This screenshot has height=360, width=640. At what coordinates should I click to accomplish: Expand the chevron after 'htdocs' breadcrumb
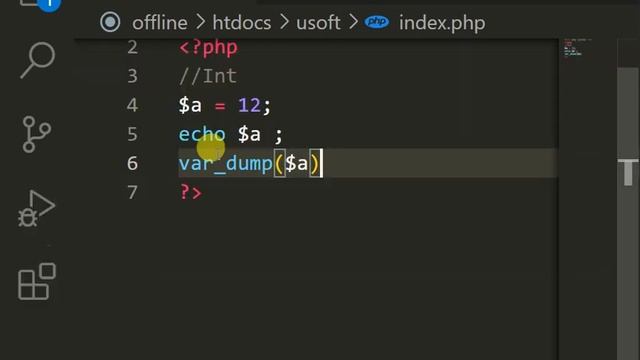284,22
